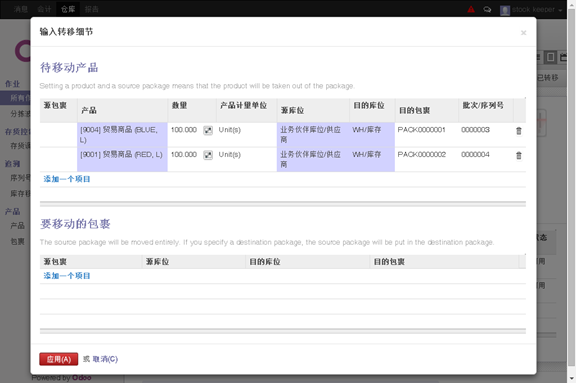Cancel with the 取消(C) link
576x383 pixels.
pos(105,359)
